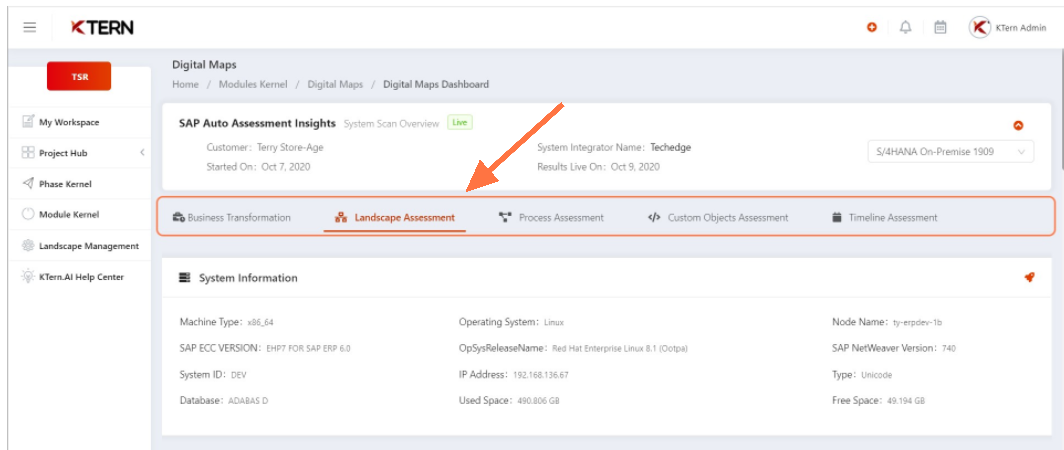Click the Landscape Assessment network icon
This screenshot has width=1064, height=450.
[341, 218]
